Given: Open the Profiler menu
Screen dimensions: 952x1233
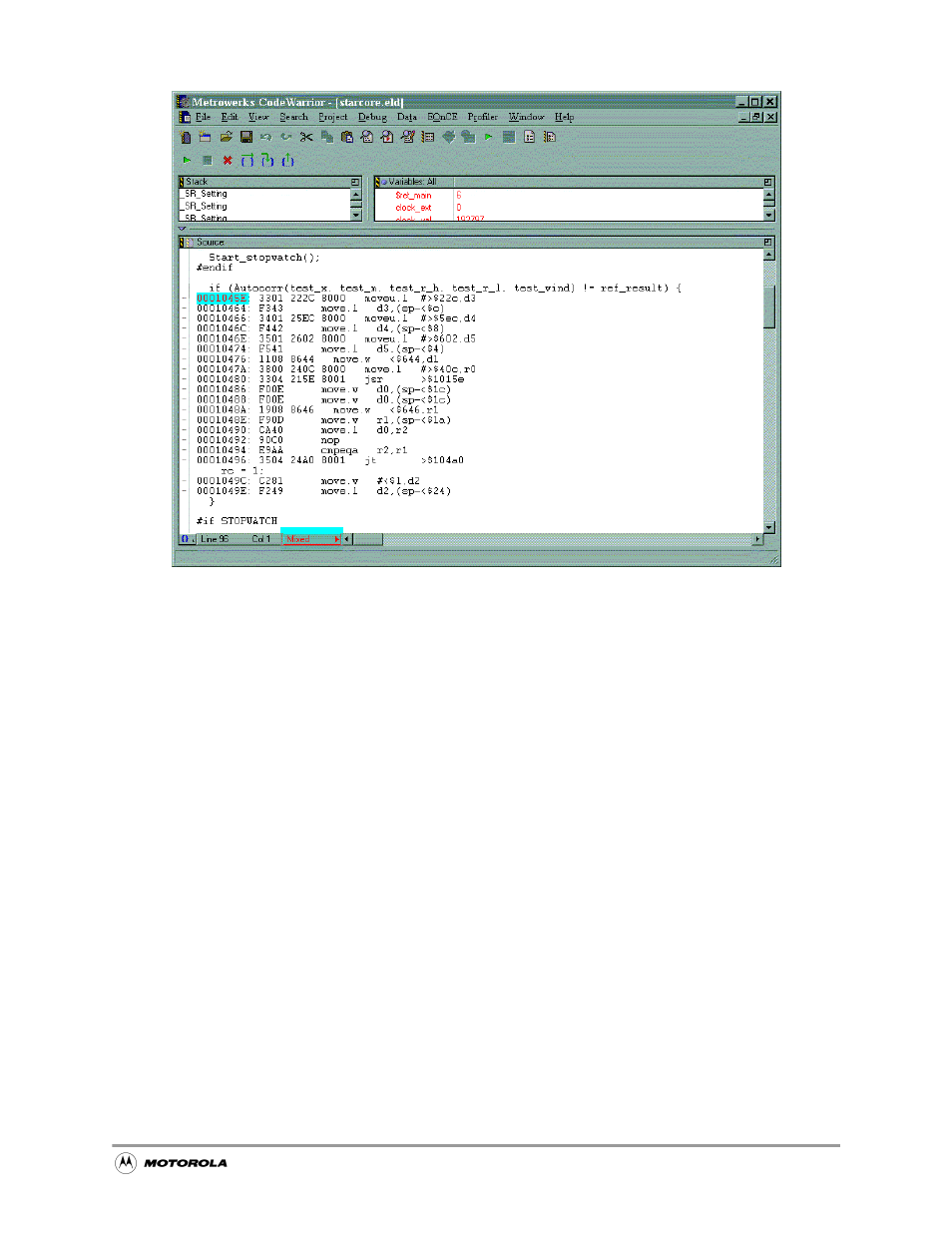Looking at the screenshot, I should (x=483, y=117).
